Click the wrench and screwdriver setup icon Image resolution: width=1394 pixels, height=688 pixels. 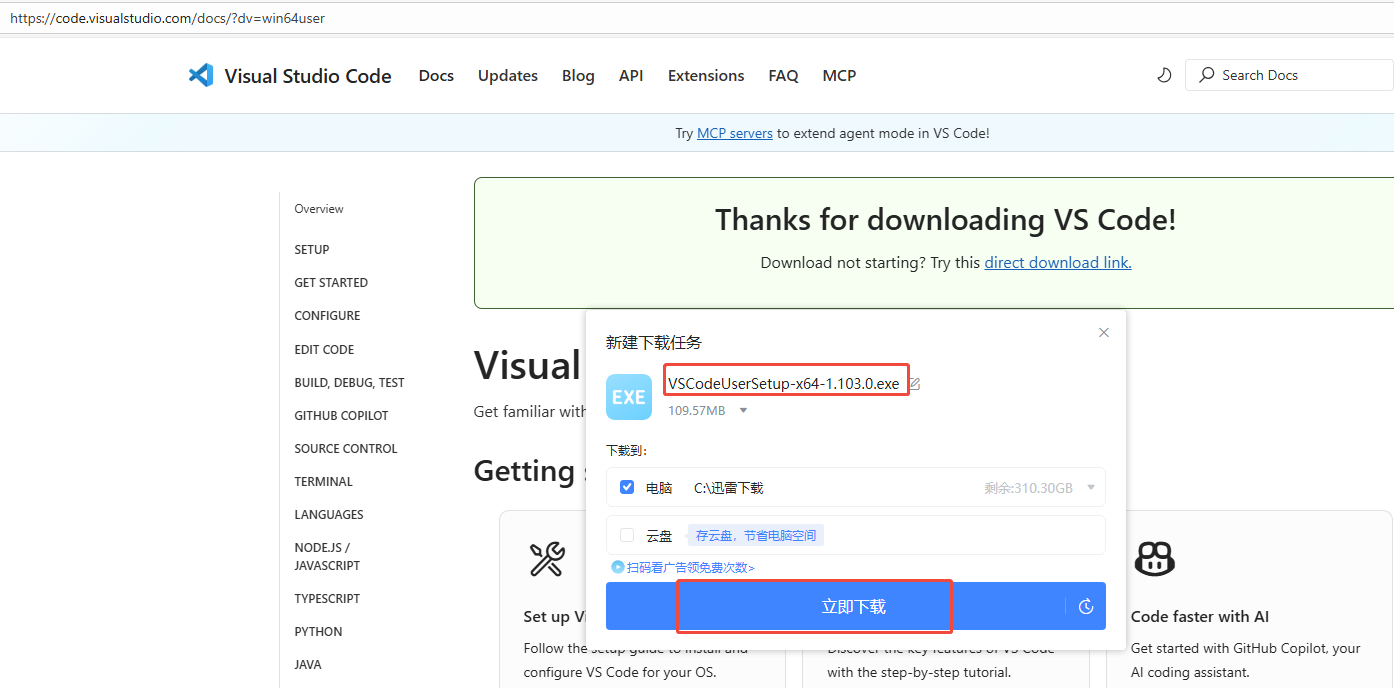pyautogui.click(x=547, y=559)
